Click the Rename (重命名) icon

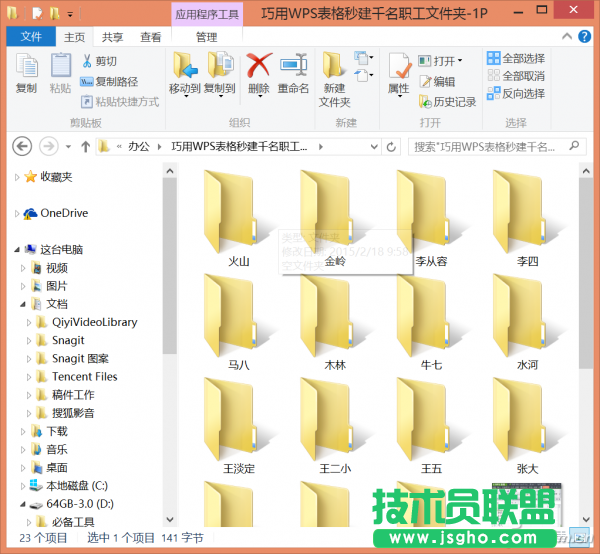(x=293, y=64)
